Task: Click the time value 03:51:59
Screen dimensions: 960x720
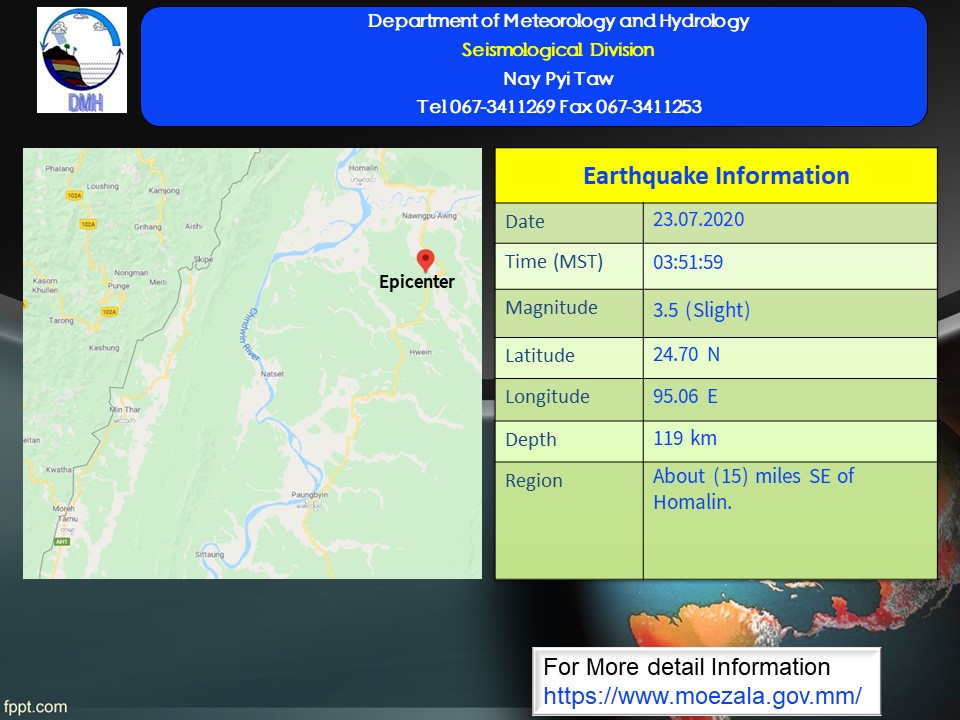Action: (x=687, y=263)
